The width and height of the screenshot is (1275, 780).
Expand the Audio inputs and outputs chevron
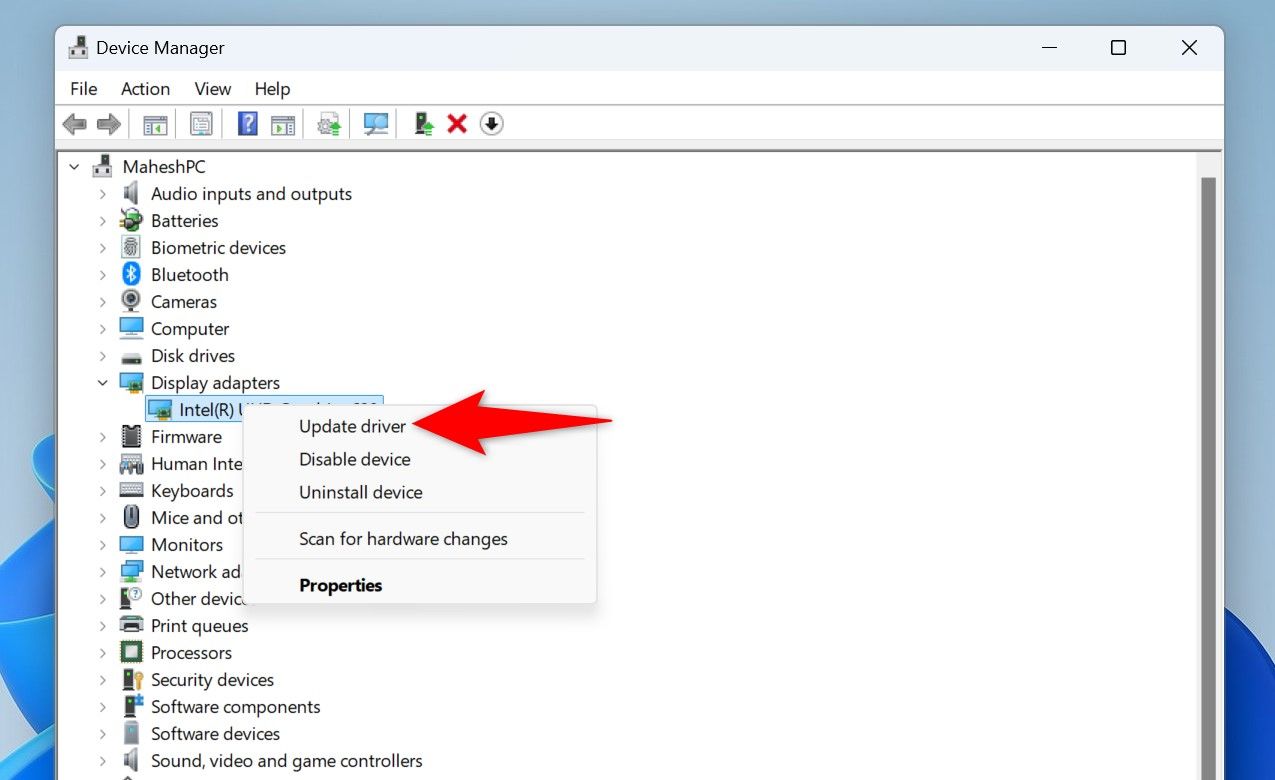(x=102, y=194)
